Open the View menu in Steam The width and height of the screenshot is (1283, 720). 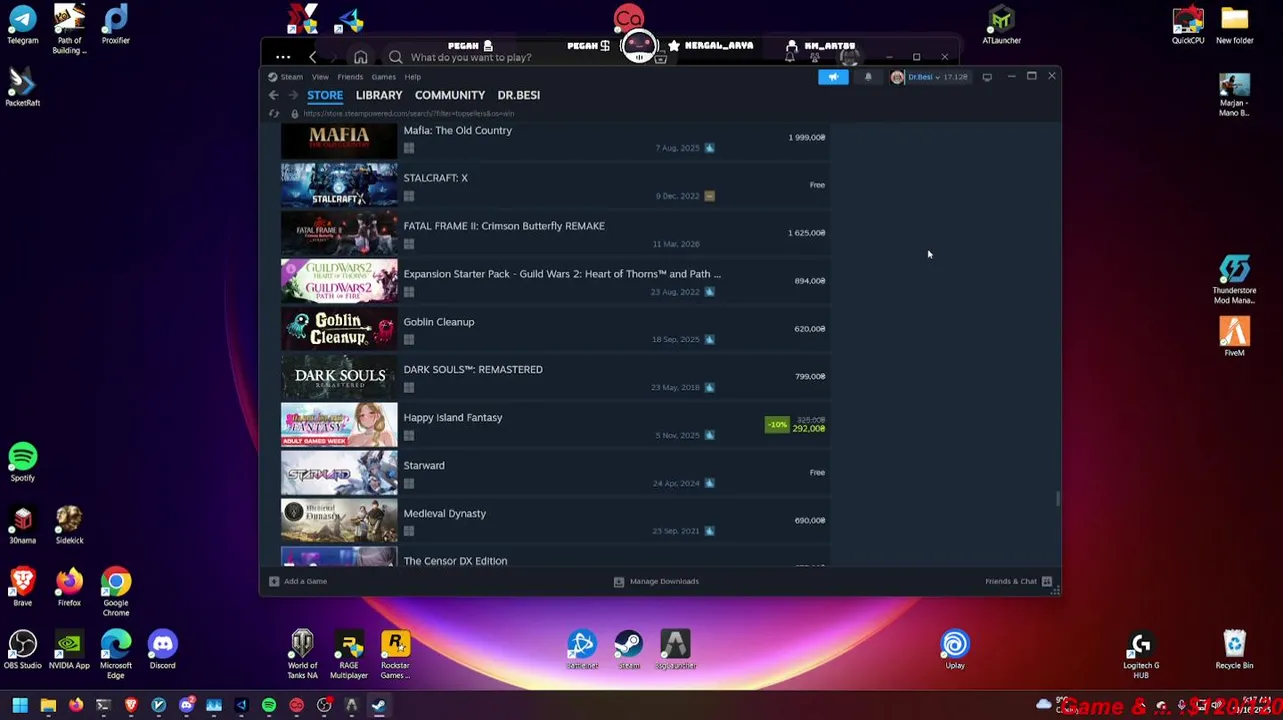[x=320, y=77]
